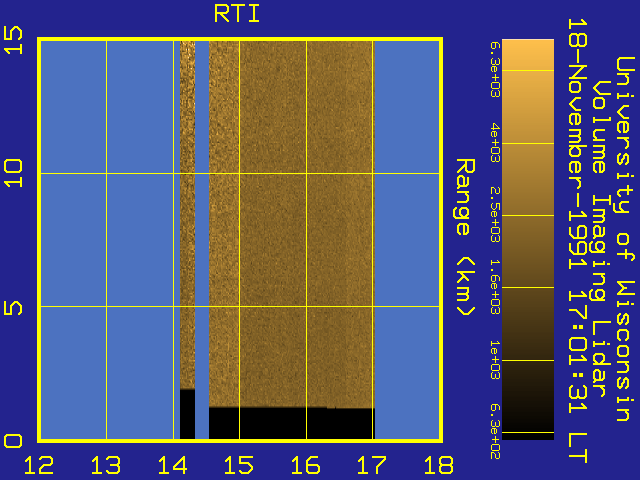Screen dimensions: 640x480
Task: Click the Volume Imaging Lidar text
Action: pos(600,239)
